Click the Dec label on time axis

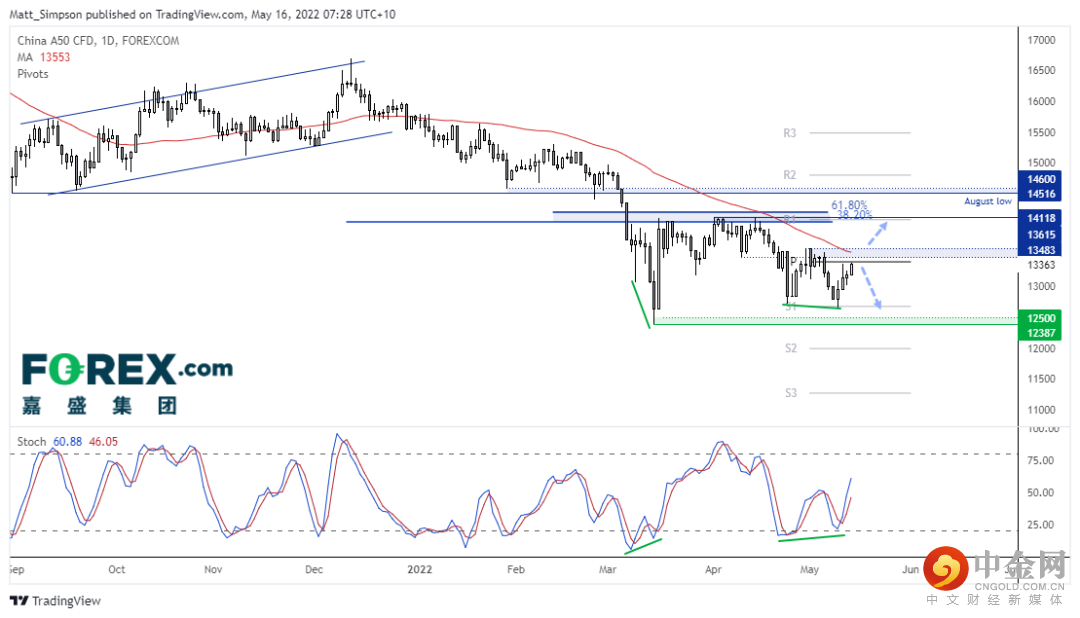pyautogui.click(x=313, y=570)
